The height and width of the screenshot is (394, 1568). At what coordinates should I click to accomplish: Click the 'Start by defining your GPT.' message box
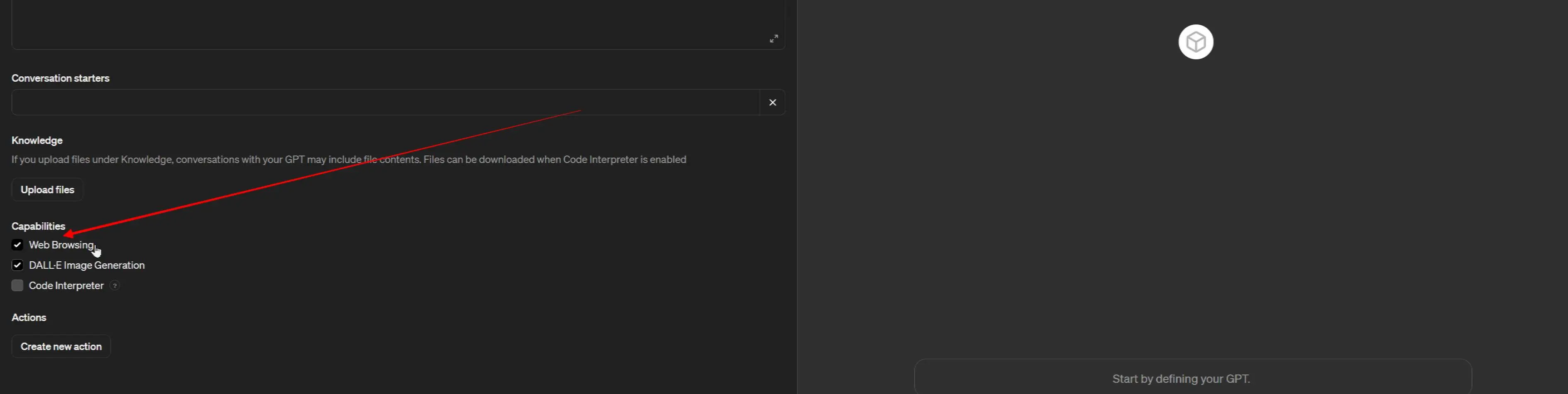[1192, 377]
